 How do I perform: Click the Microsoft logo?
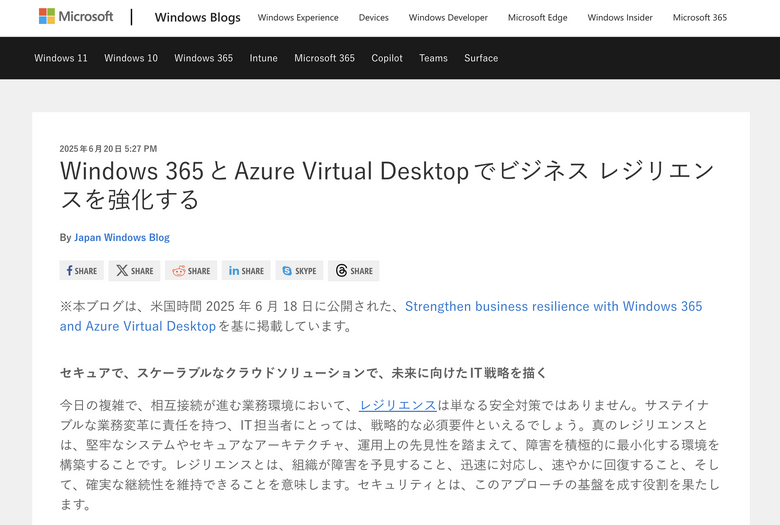click(x=76, y=16)
